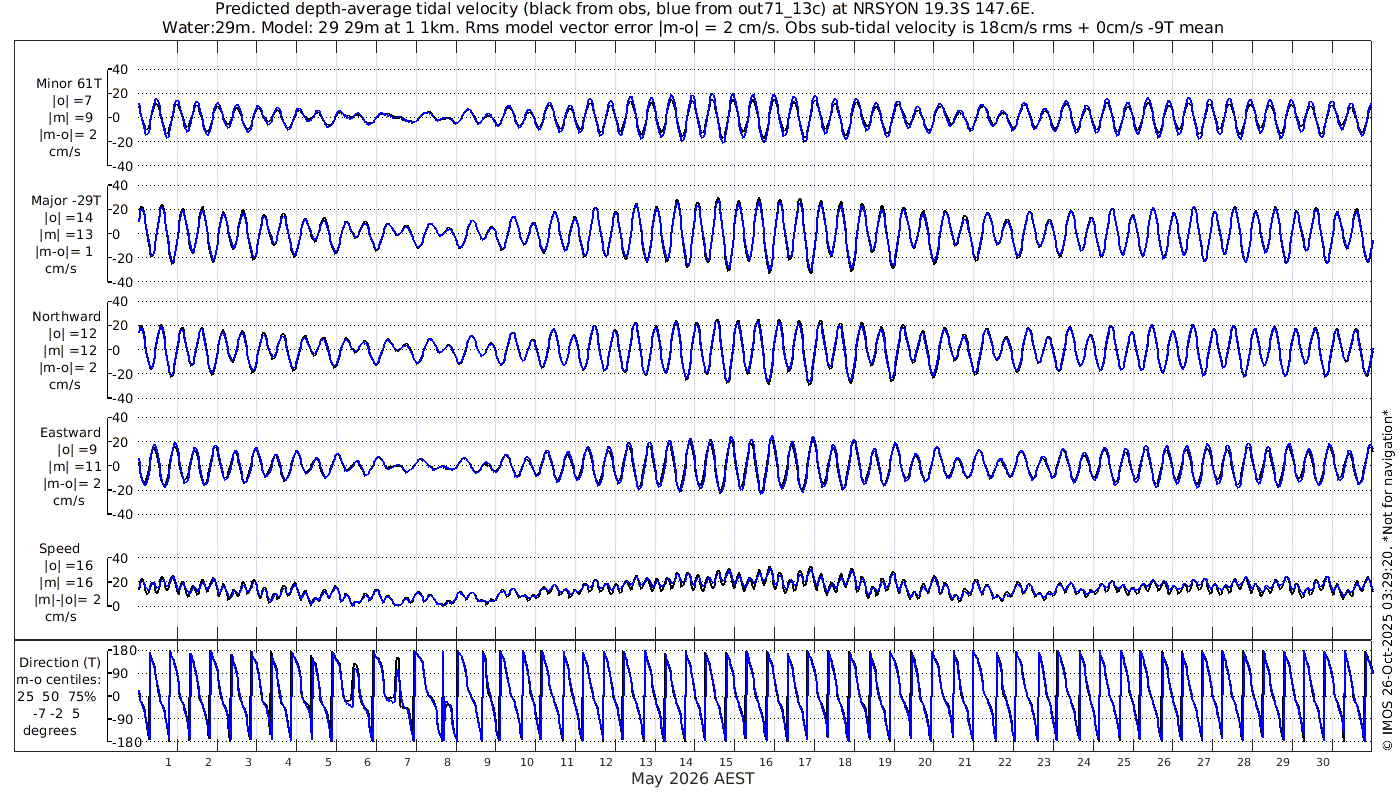Click day "8" on the date axis
The width and height of the screenshot is (1400, 800).
pyautogui.click(x=447, y=762)
